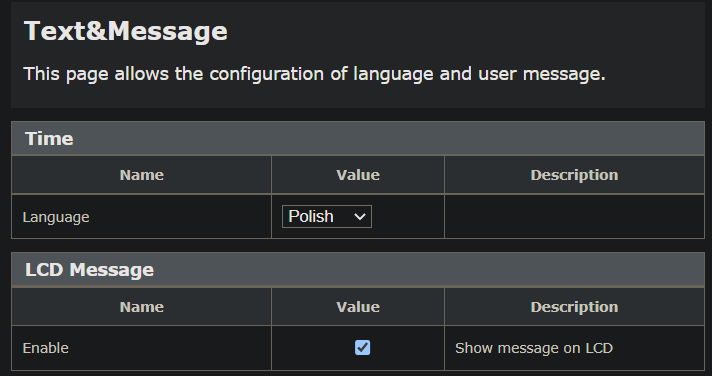This screenshot has width=712, height=376.
Task: Select the 'Show message on LCD' description
Action: coord(534,348)
